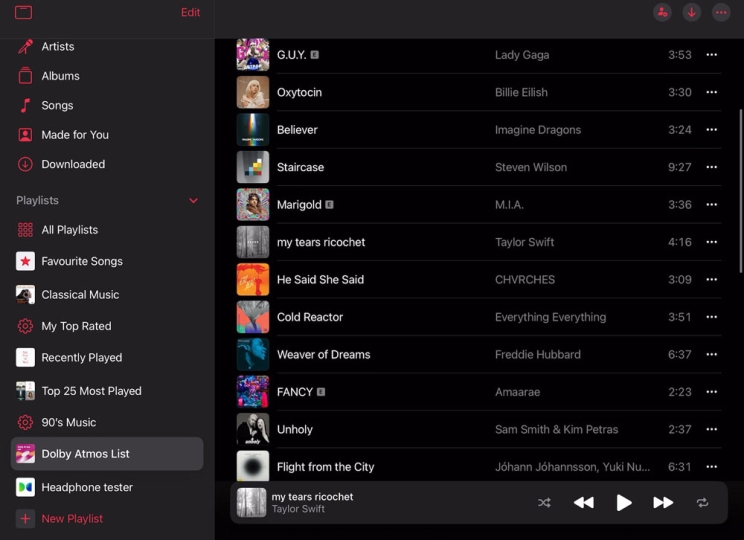Screen dimensions: 744x540
Task: Click the New Playlist plus icon
Action: click(x=25, y=519)
